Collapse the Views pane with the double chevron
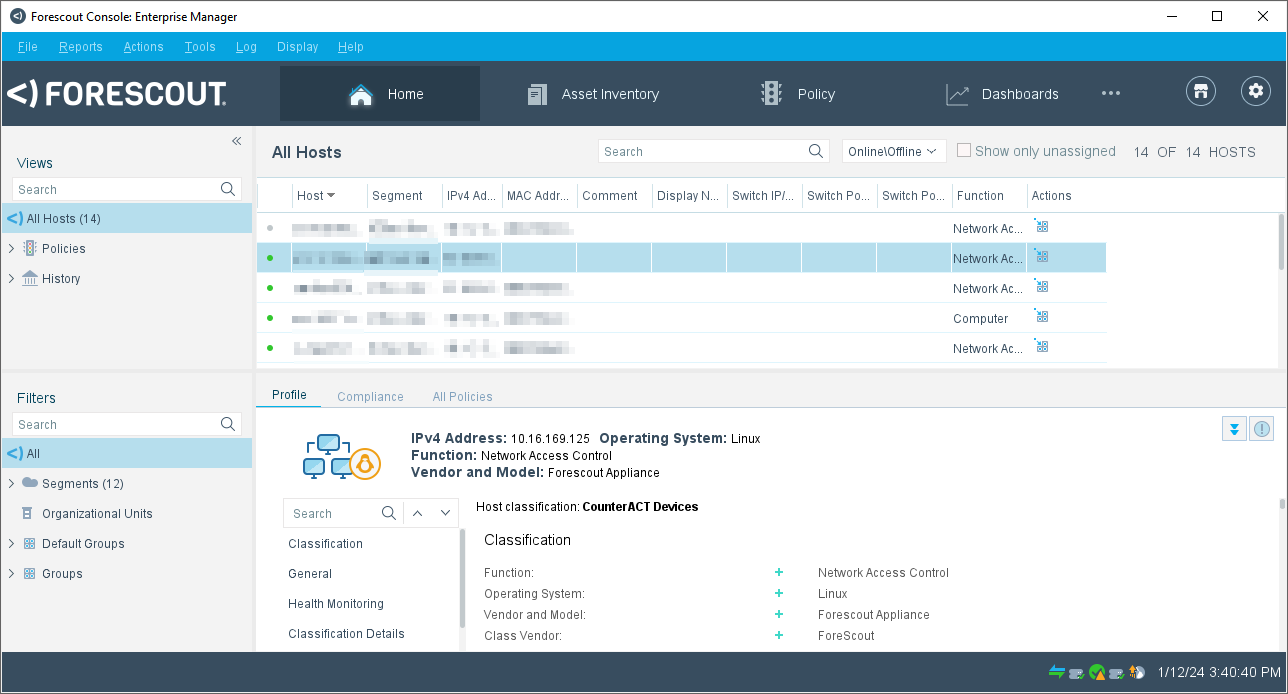1288x694 pixels. 237,141
